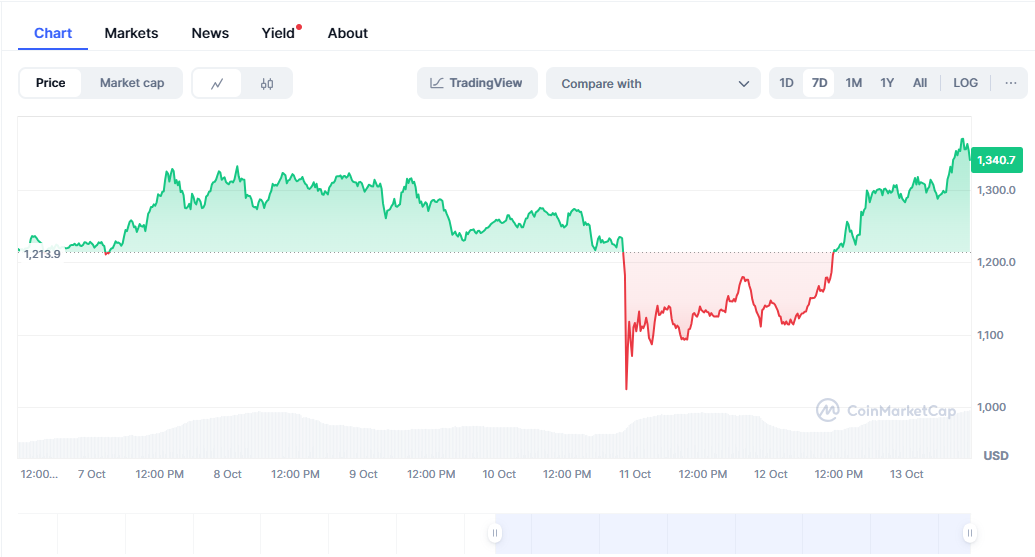Click the red dot on the Yield tab
The width and height of the screenshot is (1035, 557).
[x=299, y=27]
